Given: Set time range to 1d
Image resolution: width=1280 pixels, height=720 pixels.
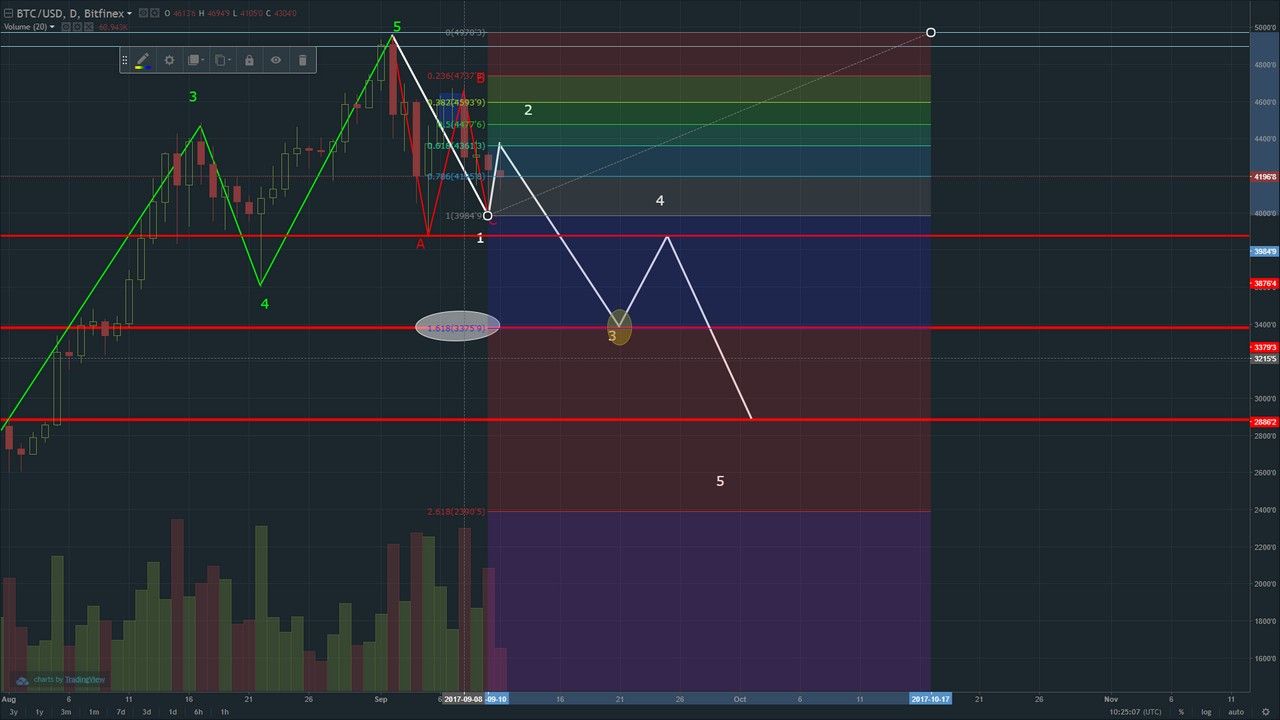Looking at the screenshot, I should click(x=173, y=712).
